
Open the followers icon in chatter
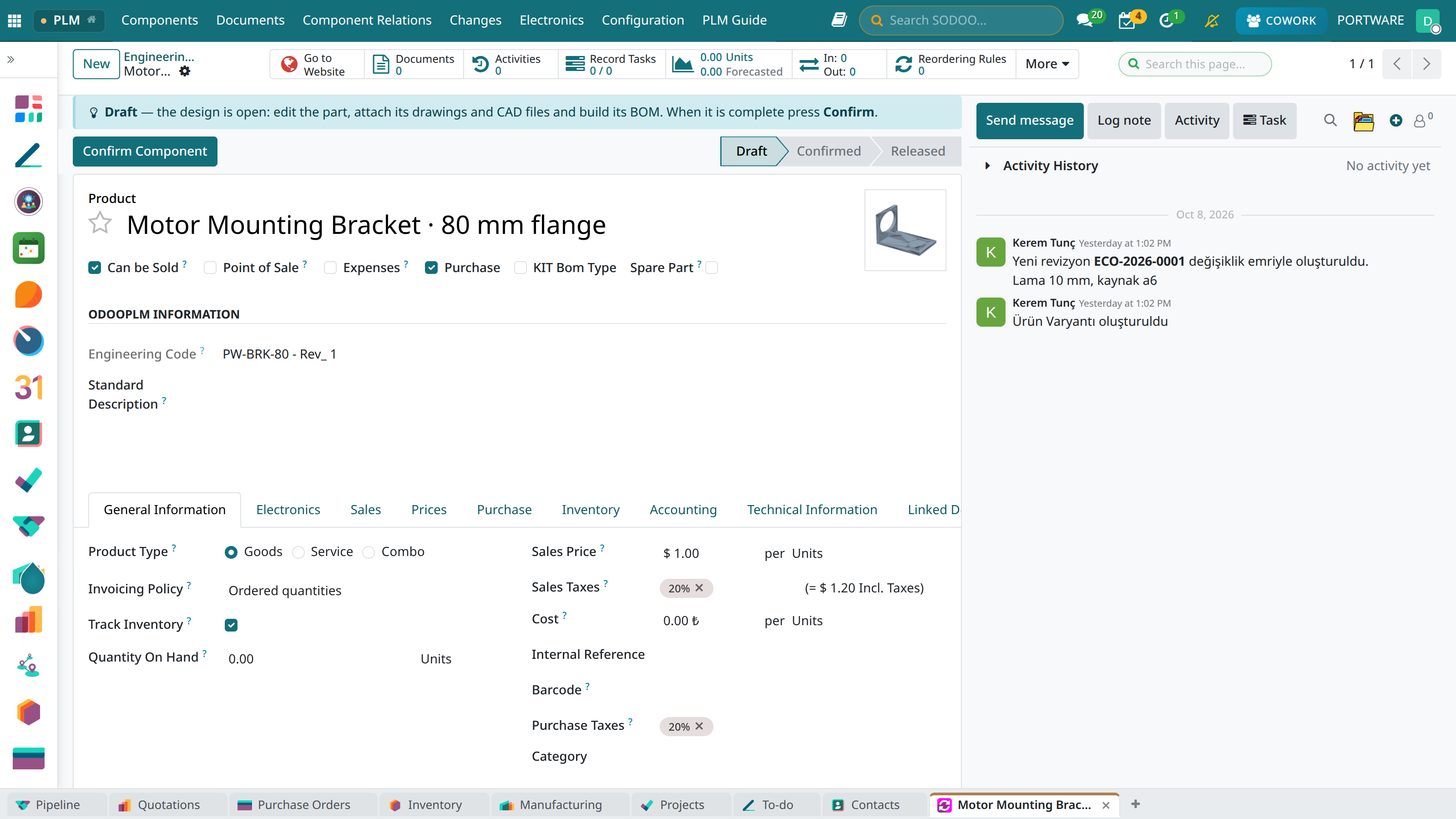pyautogui.click(x=1423, y=121)
